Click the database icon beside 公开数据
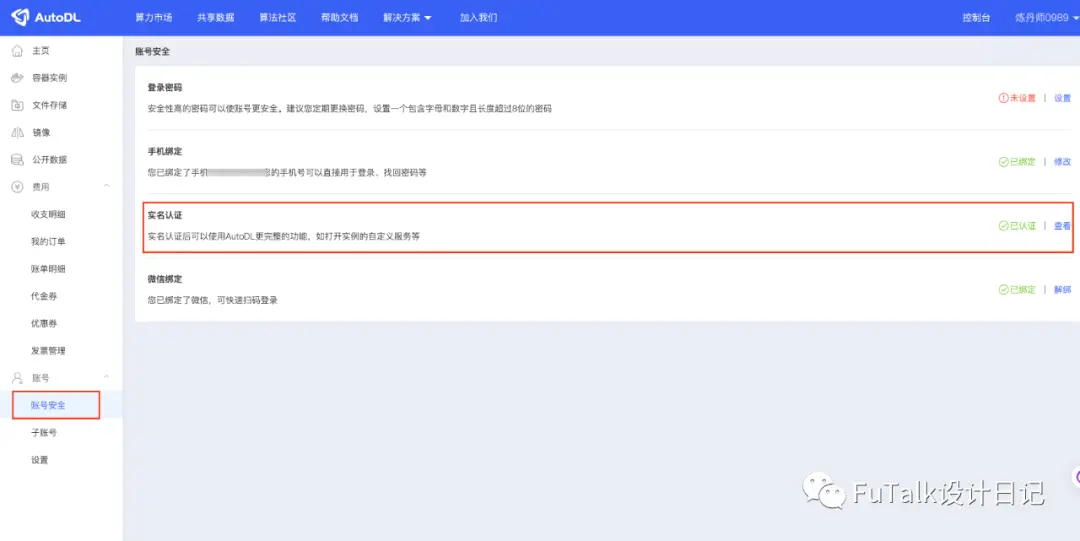Image resolution: width=1080 pixels, height=541 pixels. 17,160
